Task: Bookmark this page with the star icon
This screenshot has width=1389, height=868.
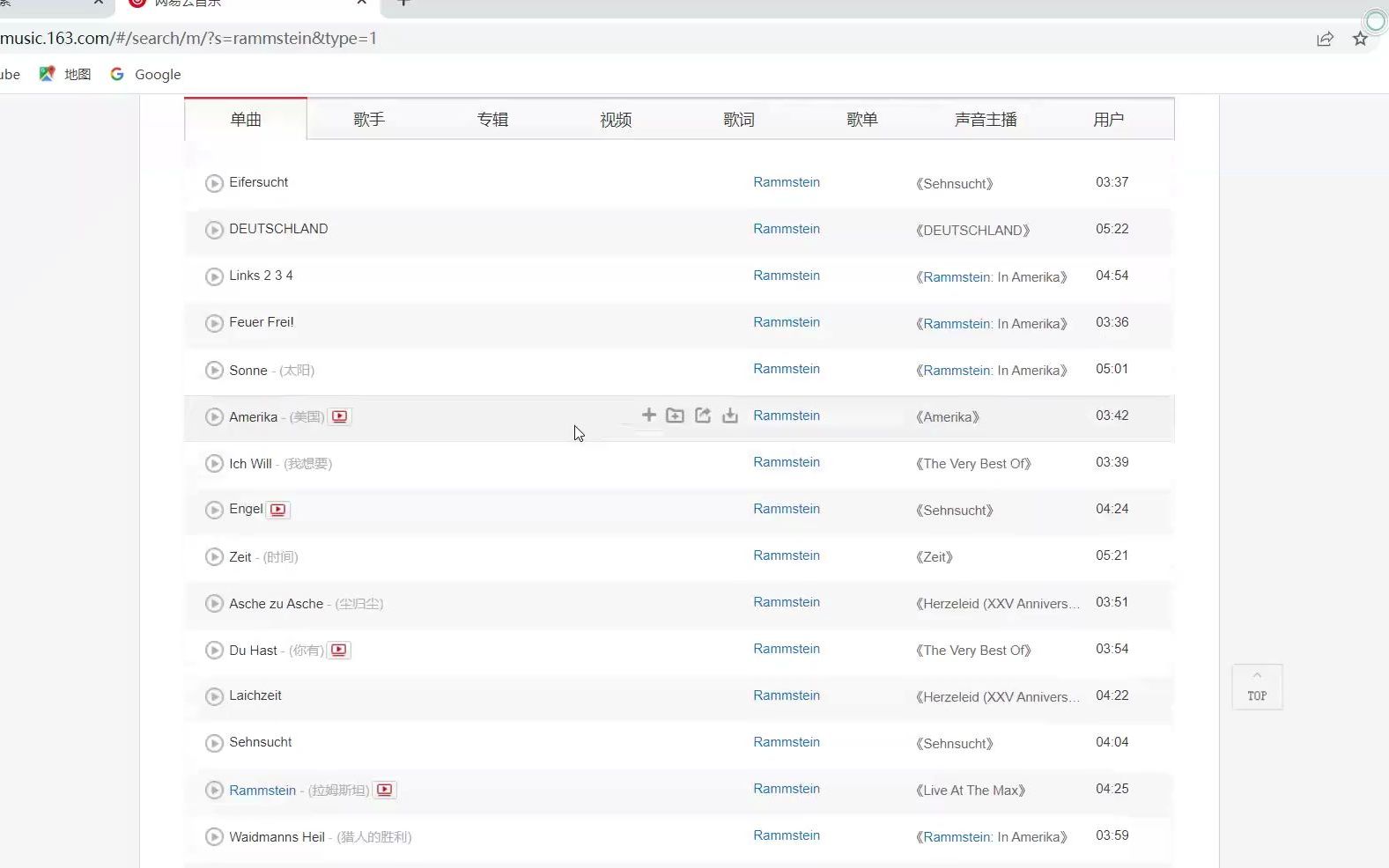Action: tap(1360, 39)
